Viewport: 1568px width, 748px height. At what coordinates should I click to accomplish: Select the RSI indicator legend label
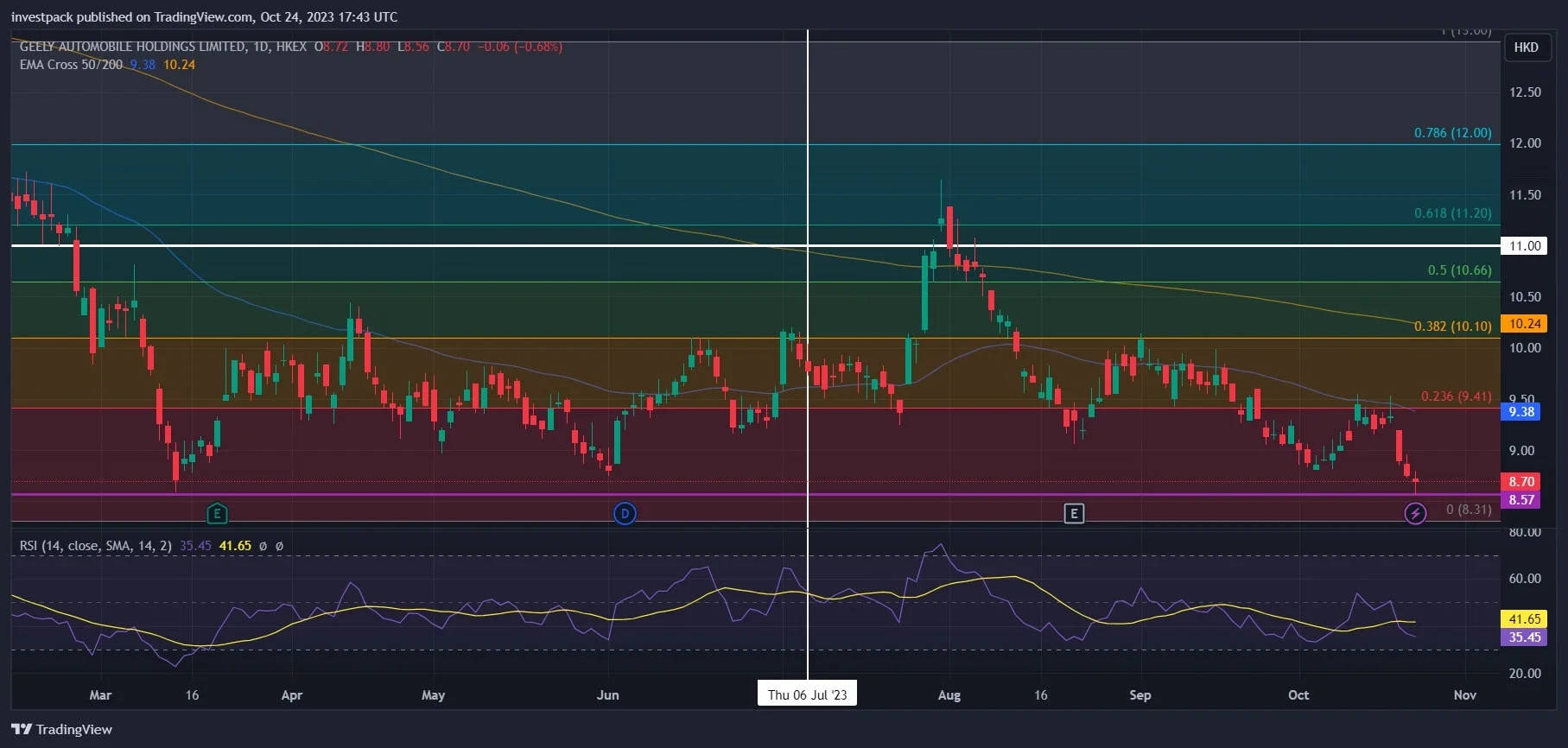[x=95, y=546]
